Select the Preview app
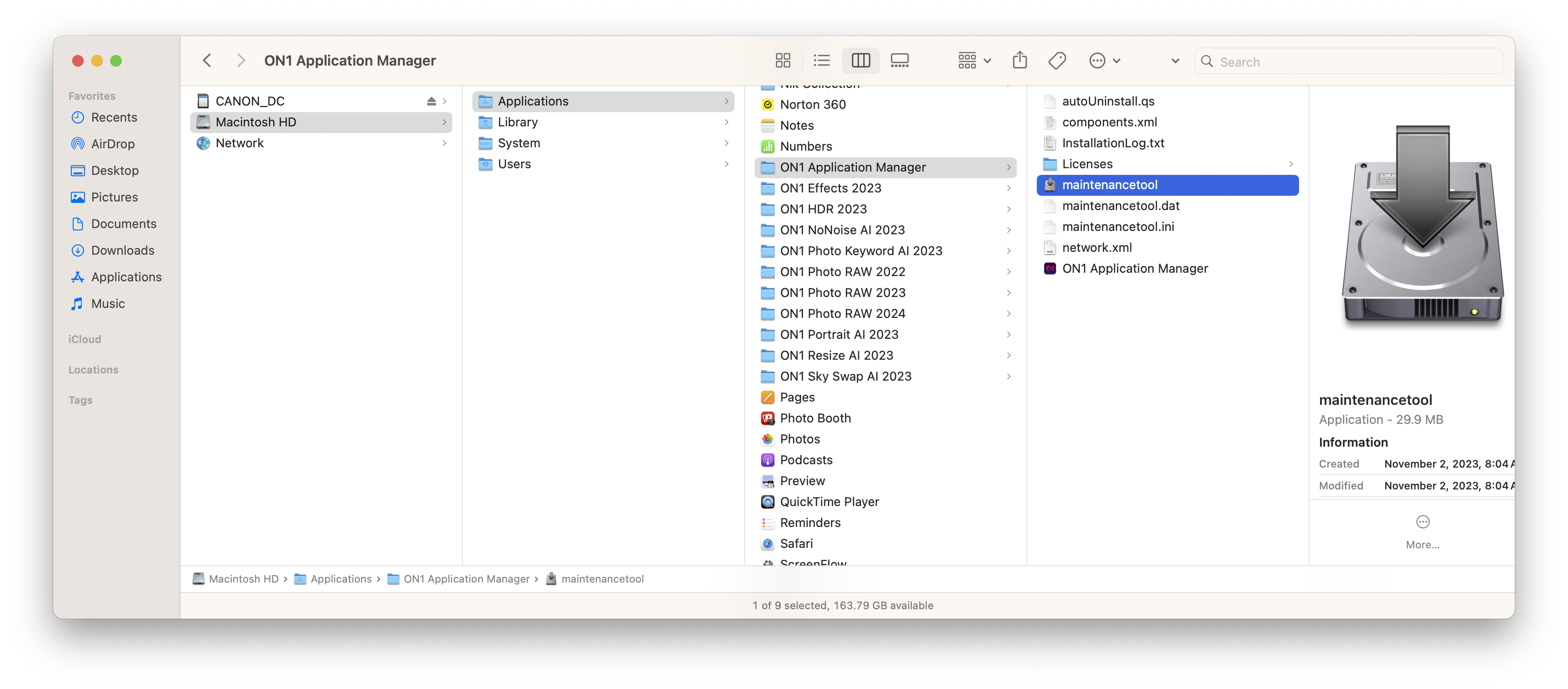 coord(886,481)
